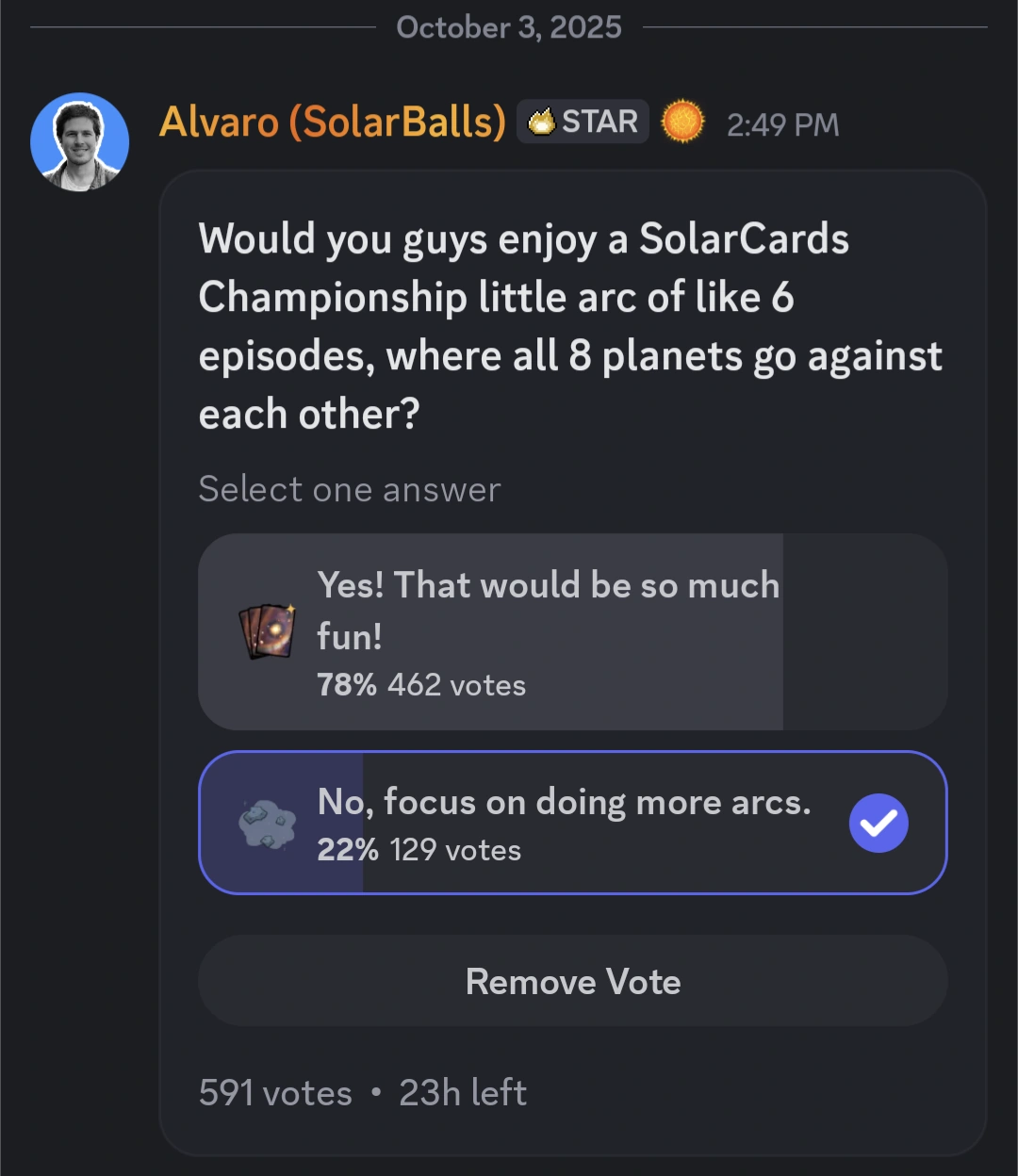
Task: Select the 'Yes! That would be so much fun!' option
Action: click(x=572, y=631)
